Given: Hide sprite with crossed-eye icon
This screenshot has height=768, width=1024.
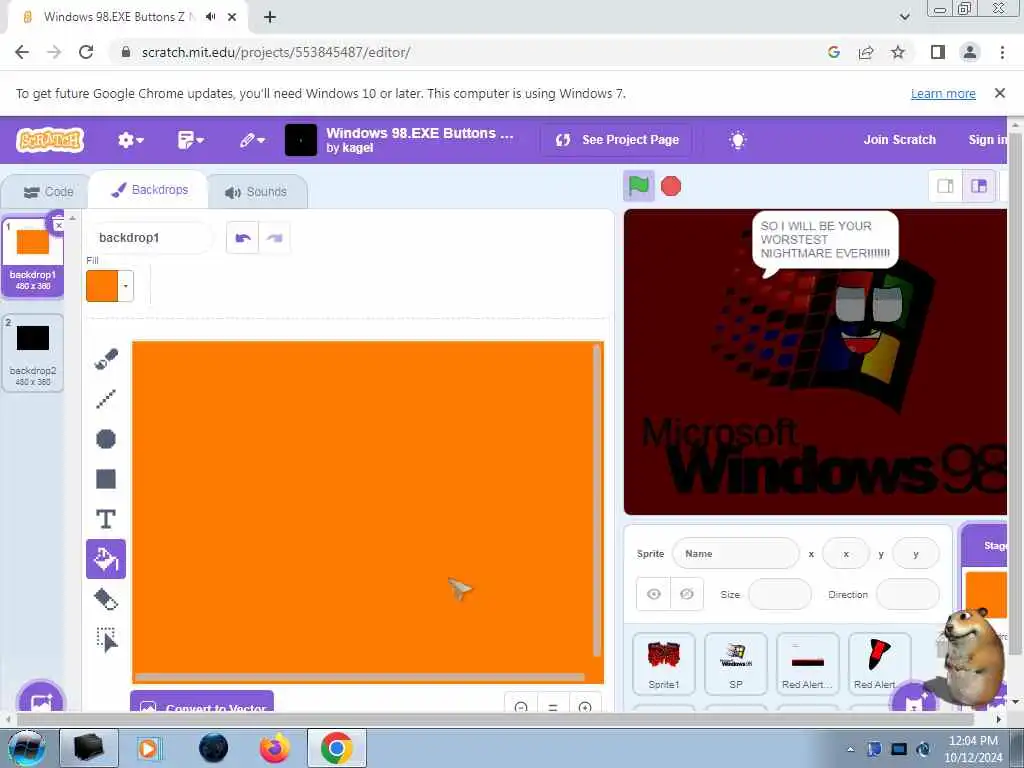Looking at the screenshot, I should 686,594.
